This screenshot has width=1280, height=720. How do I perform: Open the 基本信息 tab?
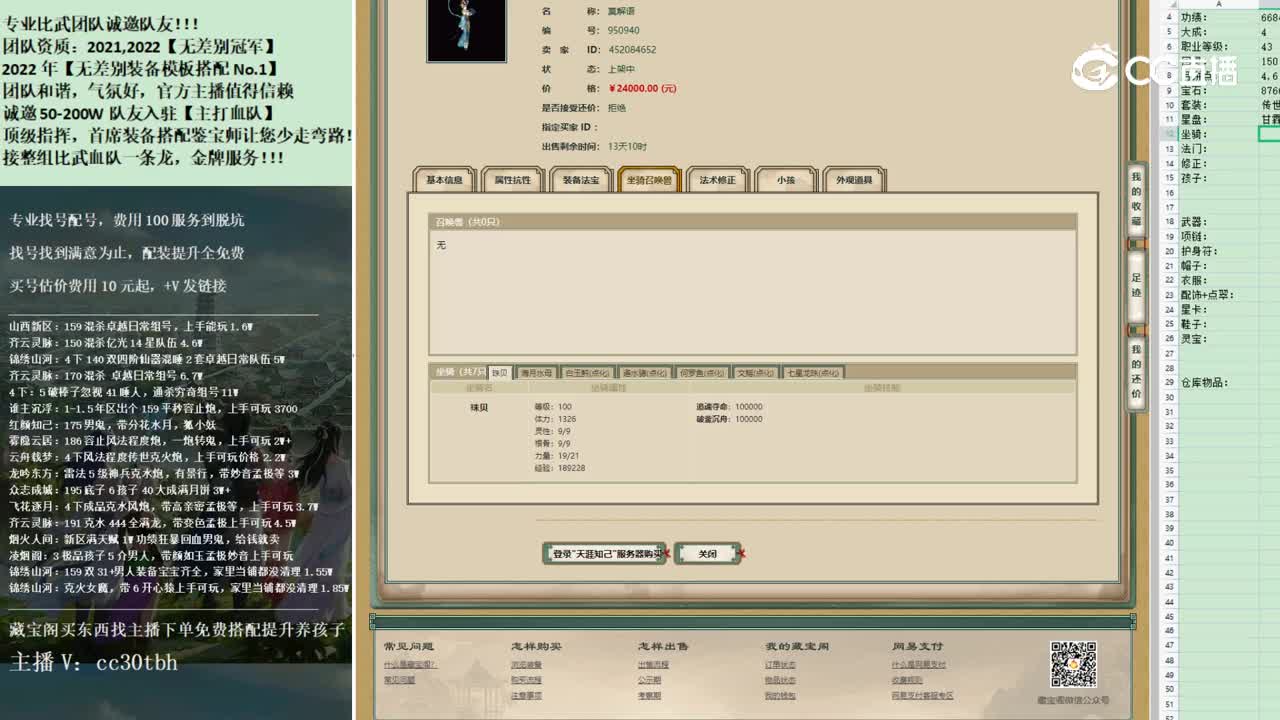tap(445, 180)
